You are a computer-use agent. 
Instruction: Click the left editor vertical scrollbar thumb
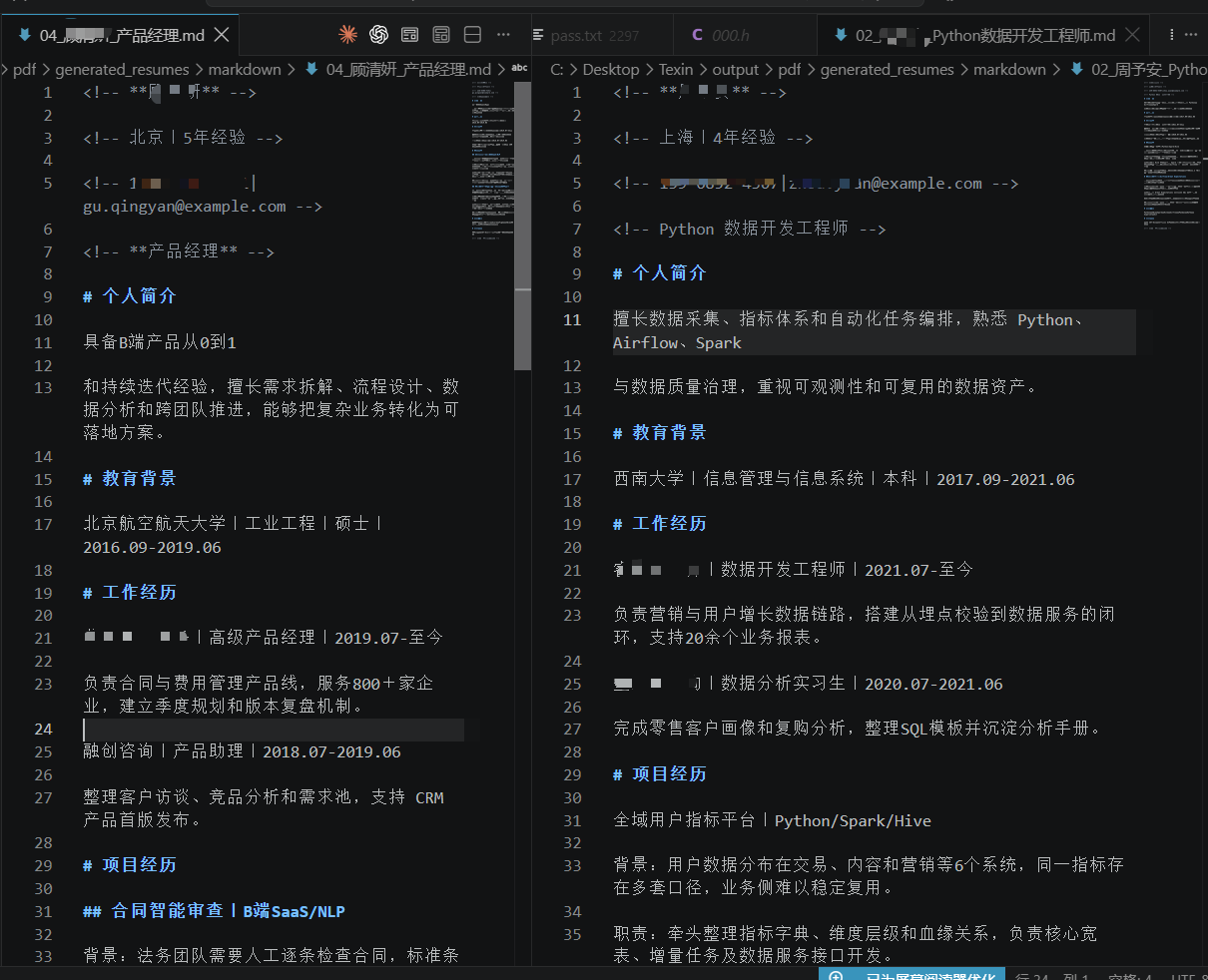(x=522, y=226)
